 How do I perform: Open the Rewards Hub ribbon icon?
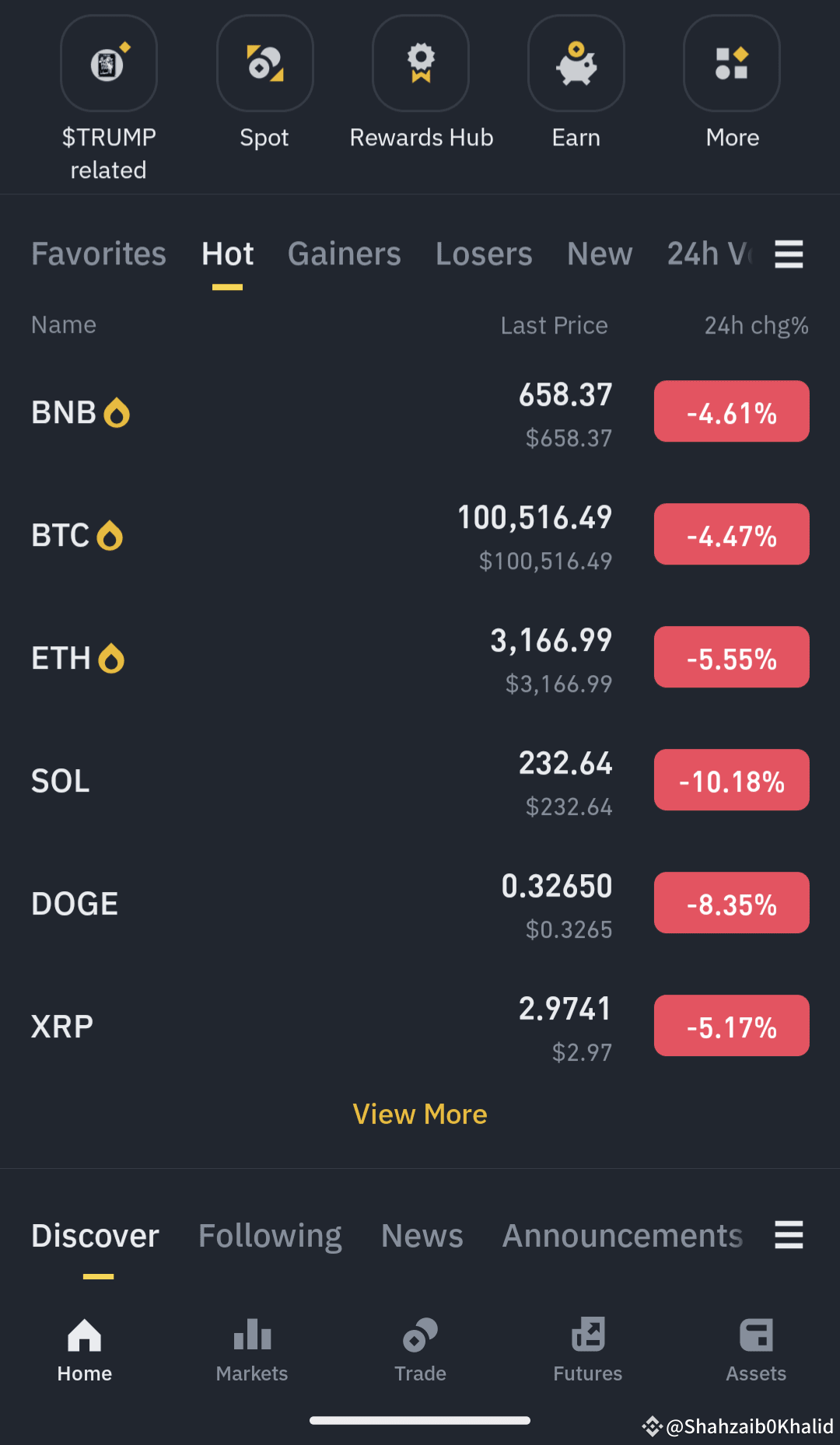click(x=421, y=64)
